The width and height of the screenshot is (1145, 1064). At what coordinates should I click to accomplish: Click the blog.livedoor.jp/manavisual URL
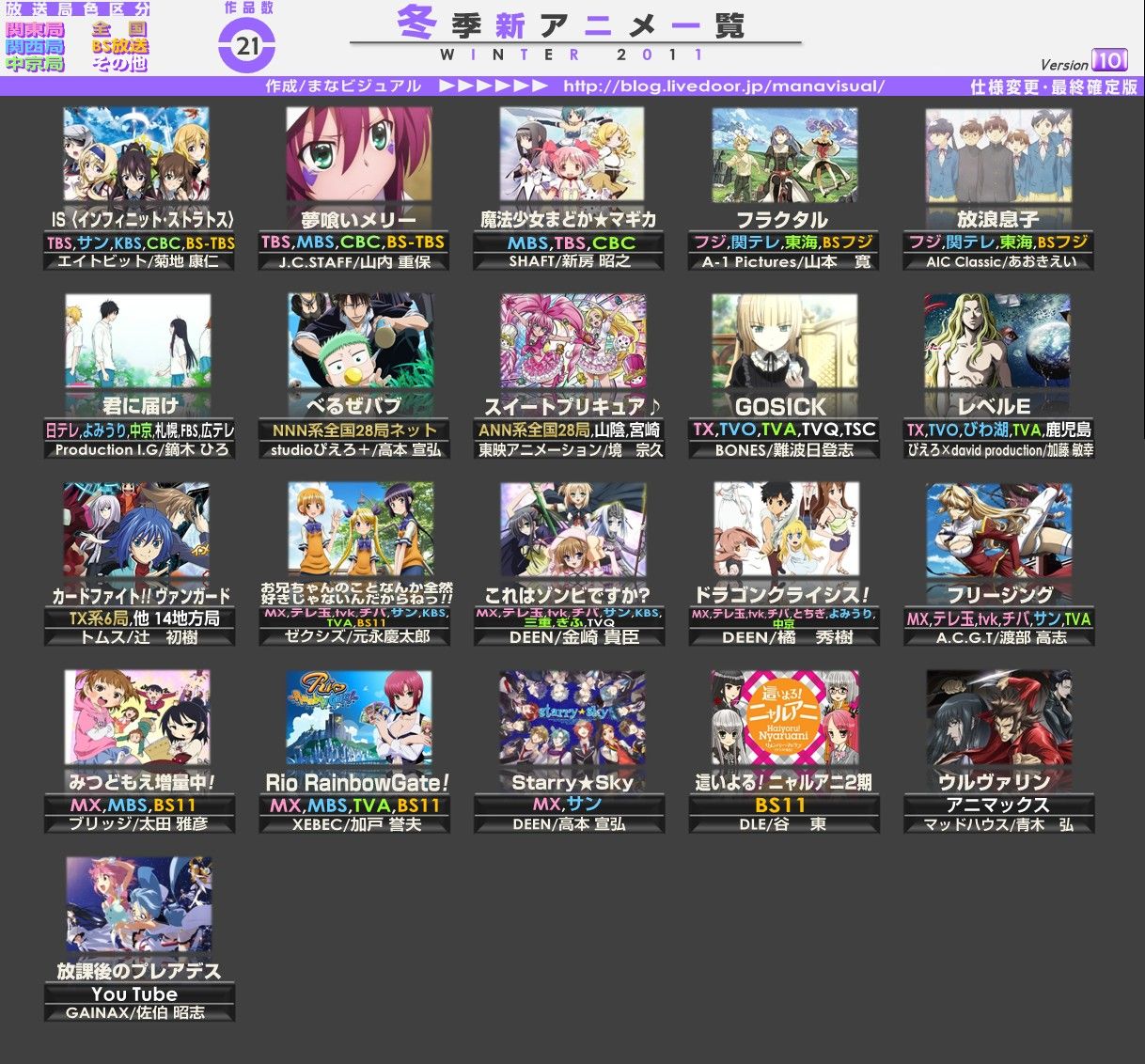[x=724, y=86]
